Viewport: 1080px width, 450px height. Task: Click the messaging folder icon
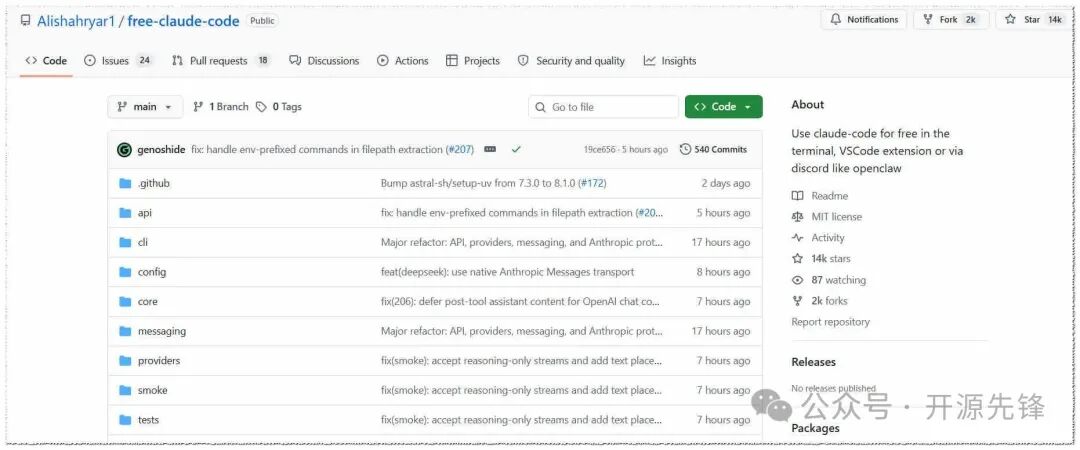point(125,331)
